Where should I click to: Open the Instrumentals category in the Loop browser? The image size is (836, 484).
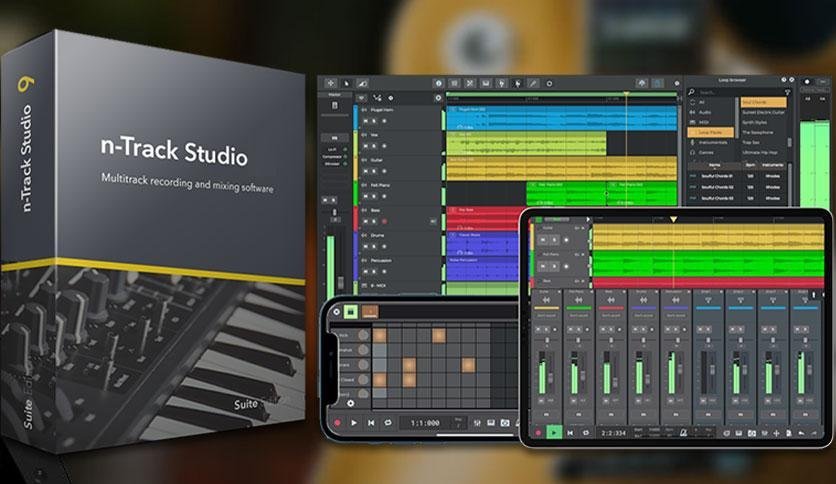tap(714, 141)
